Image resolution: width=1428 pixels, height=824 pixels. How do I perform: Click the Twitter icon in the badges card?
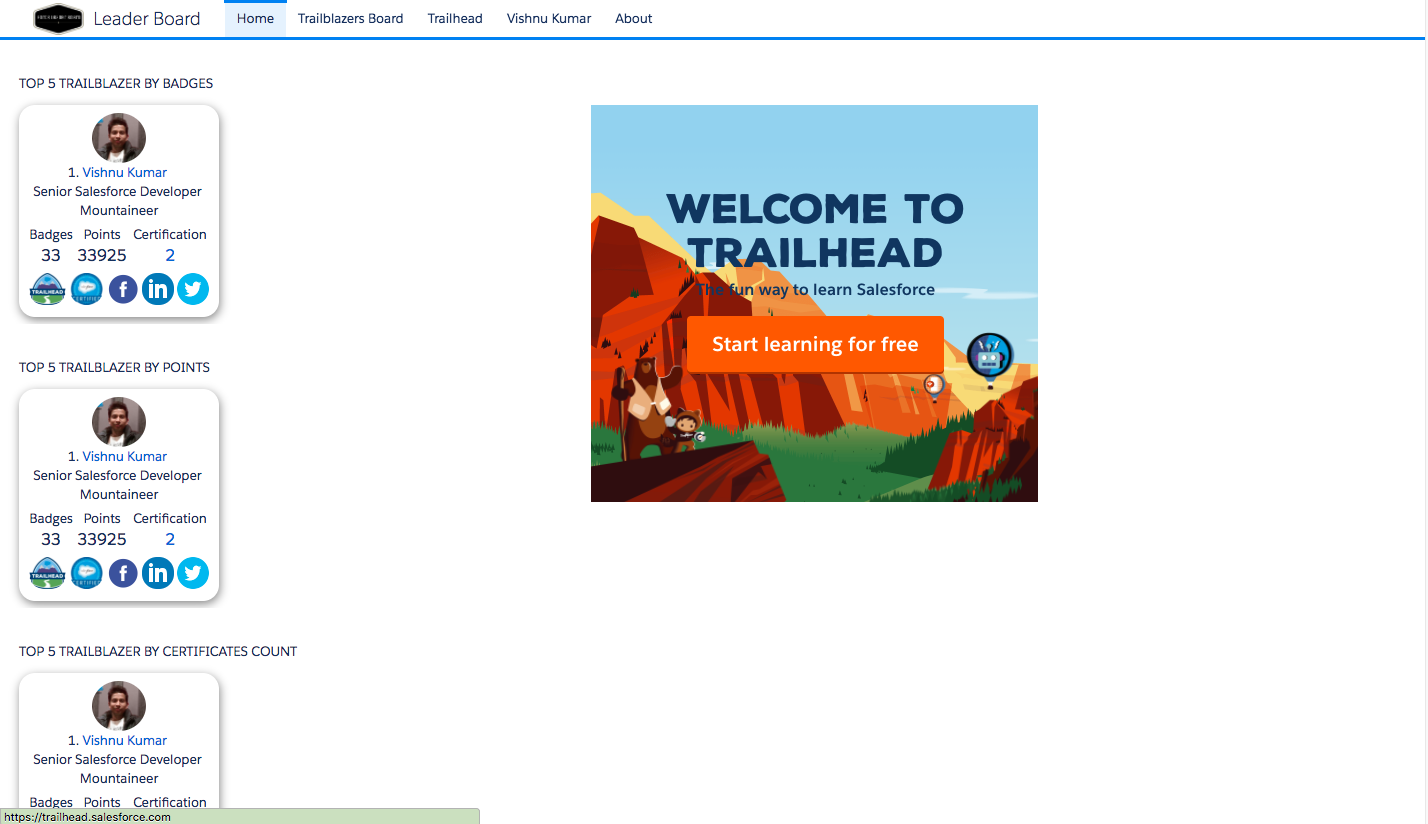coord(193,290)
